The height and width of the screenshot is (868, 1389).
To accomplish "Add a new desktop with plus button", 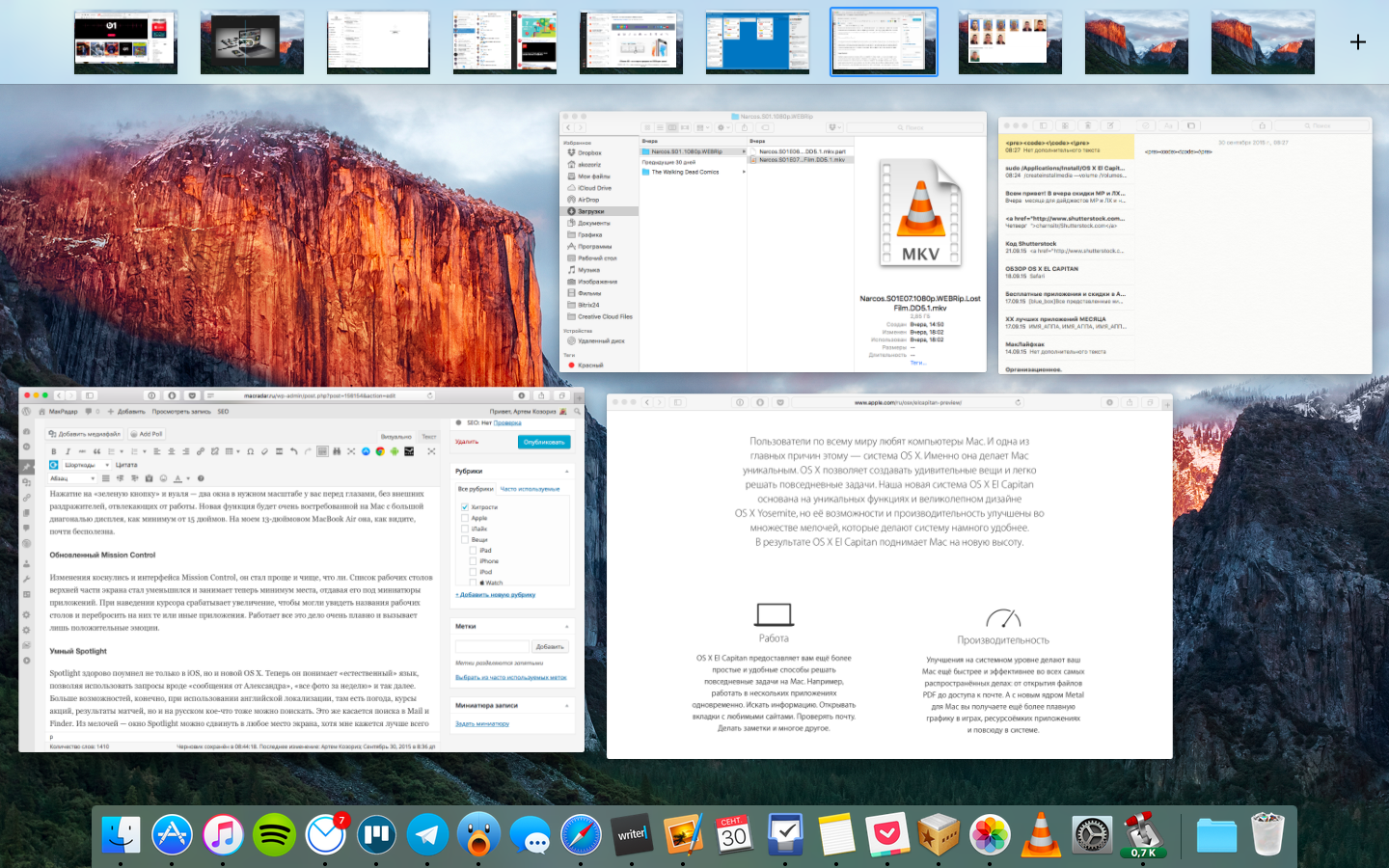I will [1358, 42].
